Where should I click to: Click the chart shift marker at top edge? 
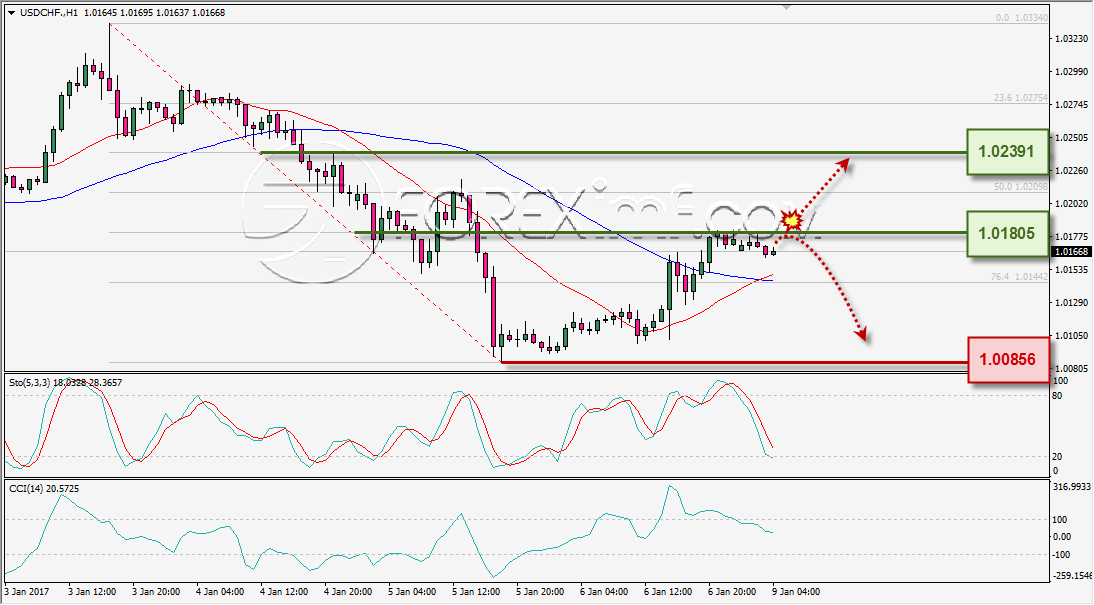coord(787,8)
